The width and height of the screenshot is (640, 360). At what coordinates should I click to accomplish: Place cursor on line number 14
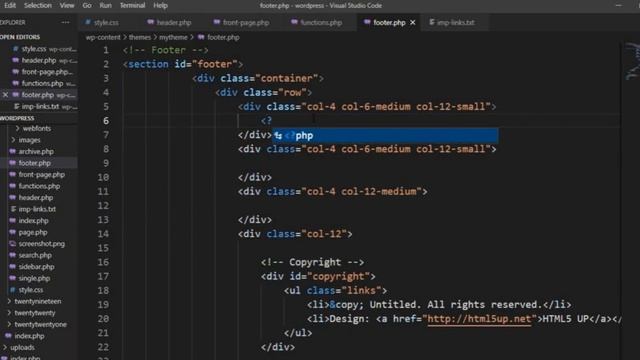(x=103, y=234)
